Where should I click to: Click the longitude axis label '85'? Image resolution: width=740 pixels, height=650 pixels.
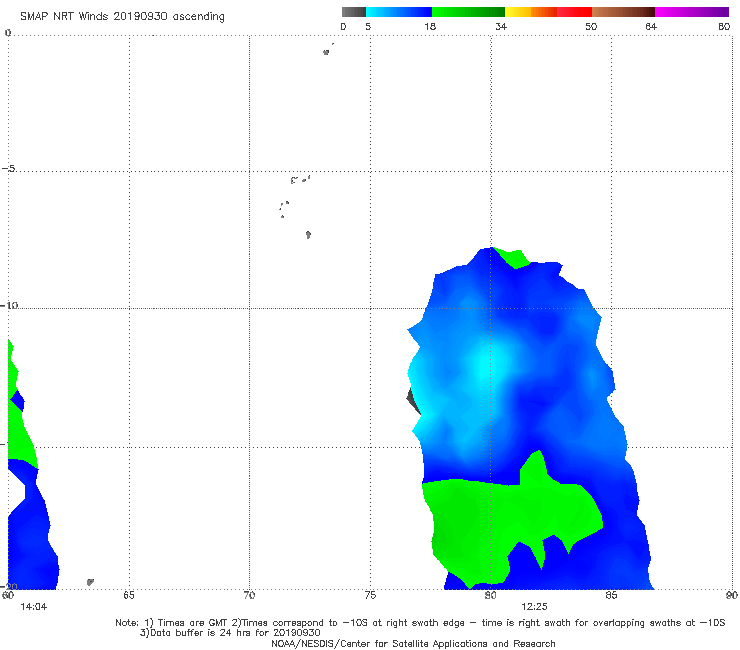611,595
